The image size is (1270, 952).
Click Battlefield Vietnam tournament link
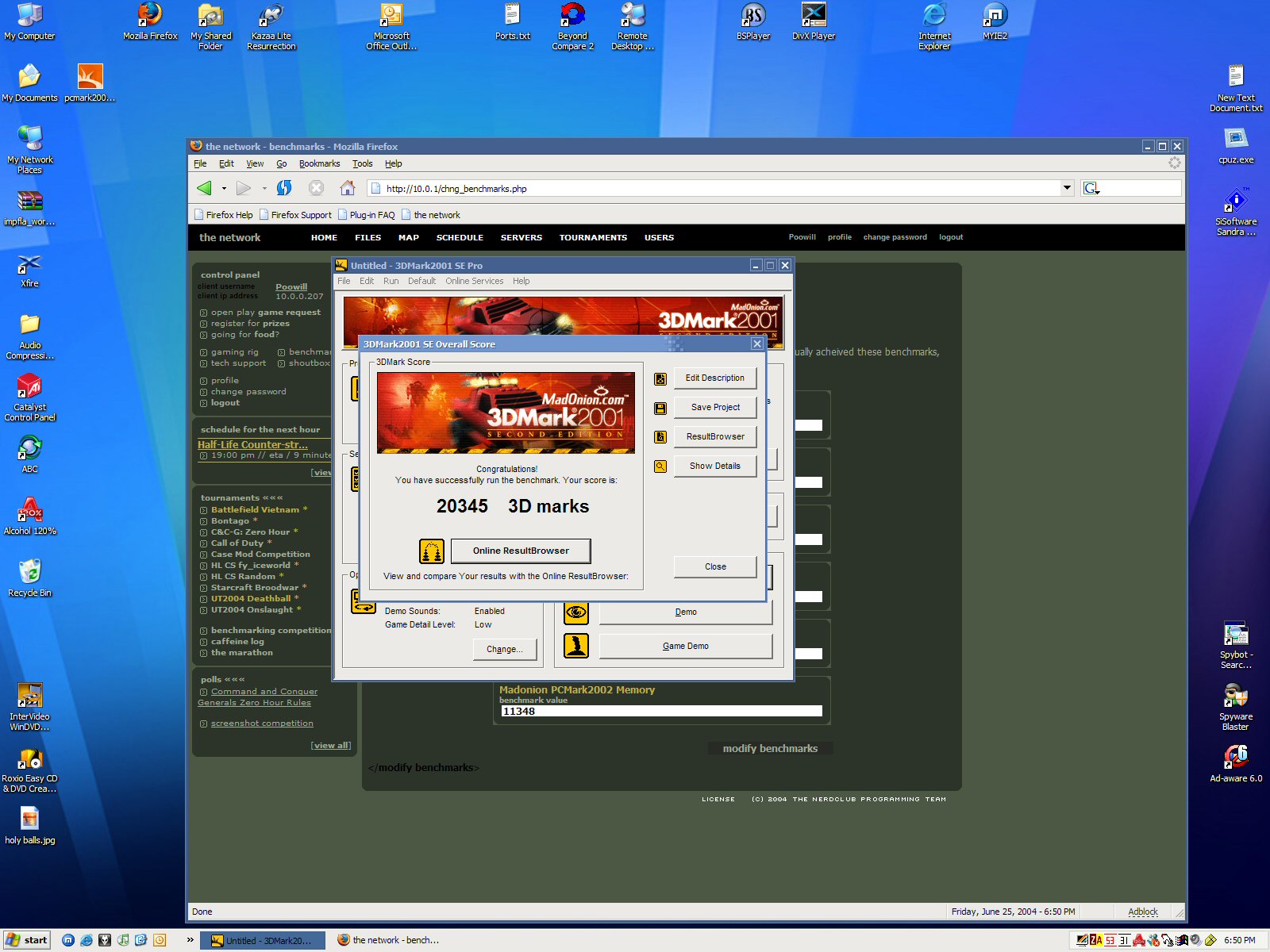click(255, 509)
